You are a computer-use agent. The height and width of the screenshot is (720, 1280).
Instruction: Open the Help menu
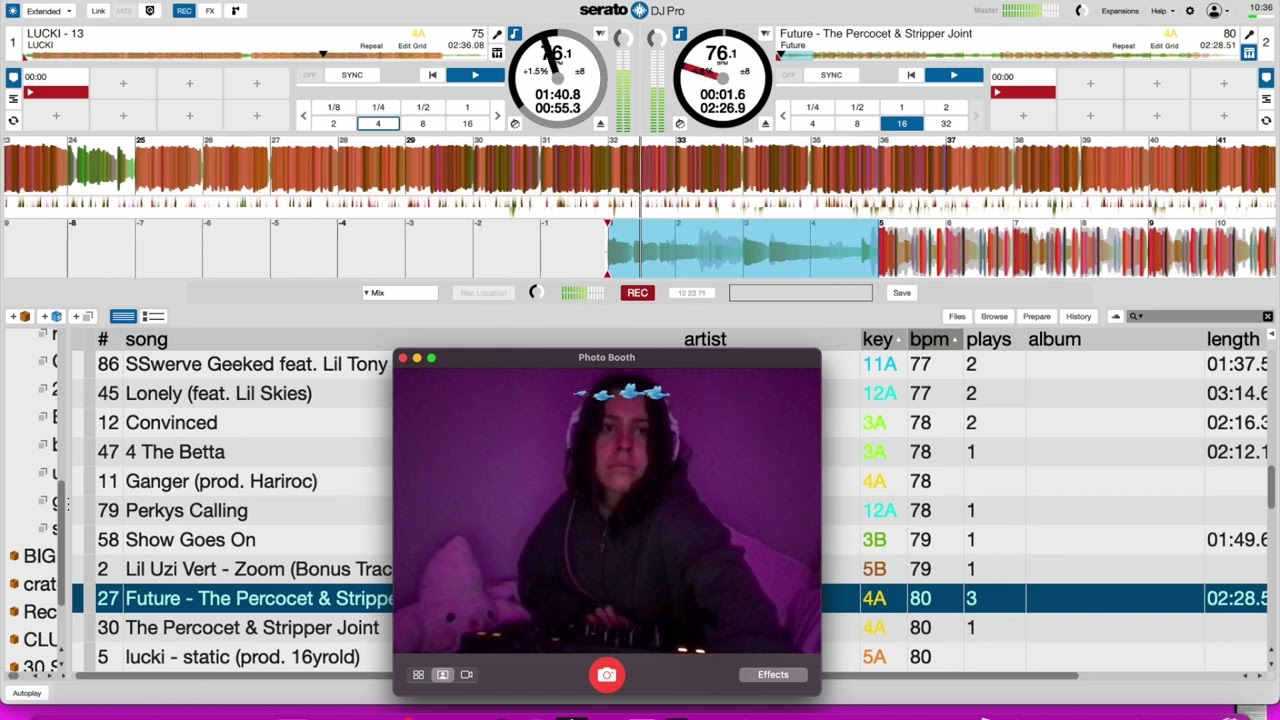[x=1161, y=11]
